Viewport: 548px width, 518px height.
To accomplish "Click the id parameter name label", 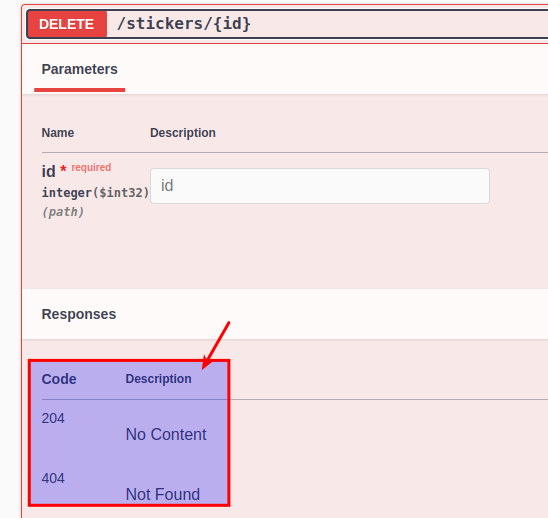I will point(49,172).
